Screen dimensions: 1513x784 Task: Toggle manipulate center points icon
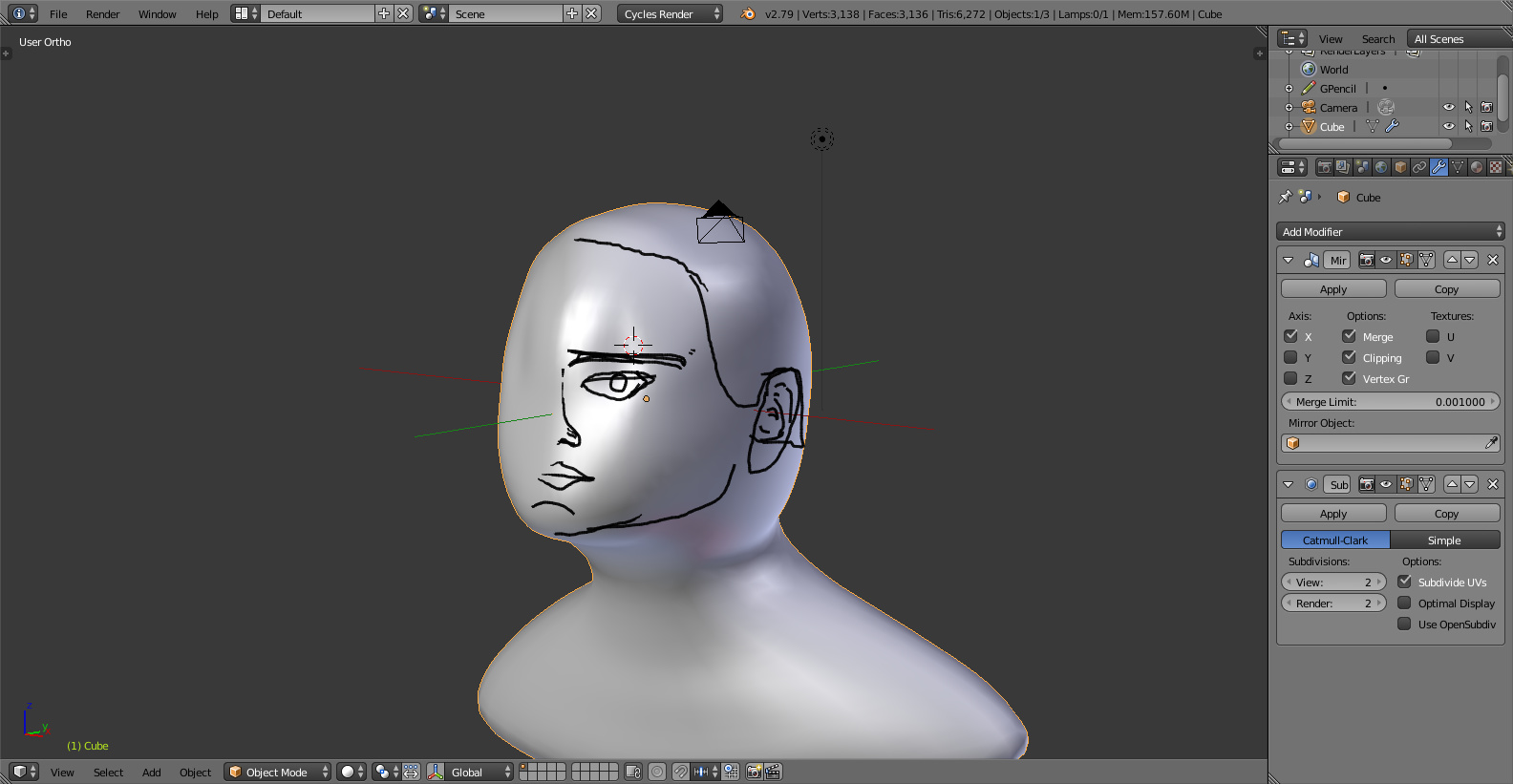coord(411,772)
